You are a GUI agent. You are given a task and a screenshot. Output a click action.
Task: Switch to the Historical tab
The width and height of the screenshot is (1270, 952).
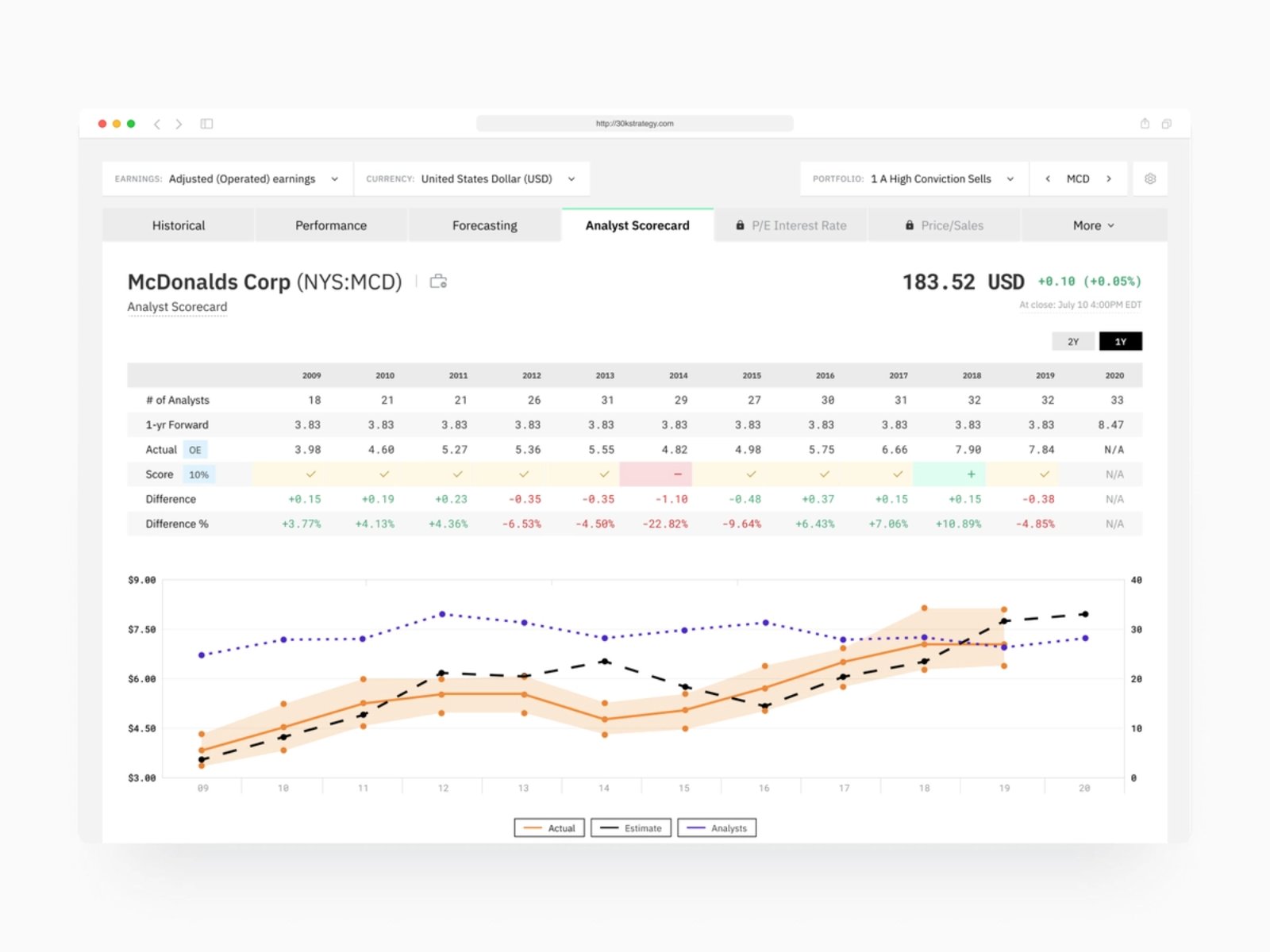(x=179, y=225)
